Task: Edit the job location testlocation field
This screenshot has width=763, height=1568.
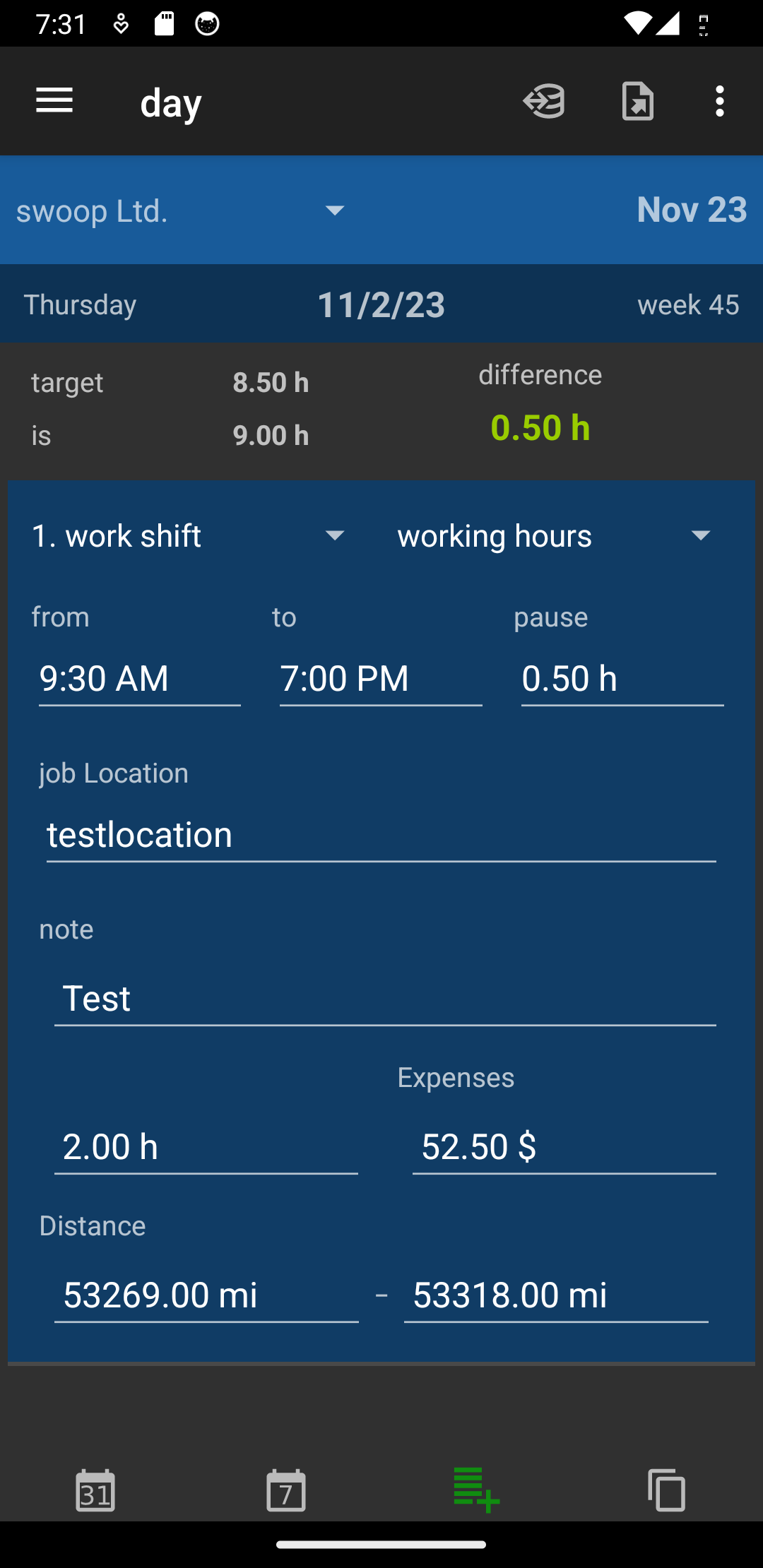Action: click(x=381, y=835)
